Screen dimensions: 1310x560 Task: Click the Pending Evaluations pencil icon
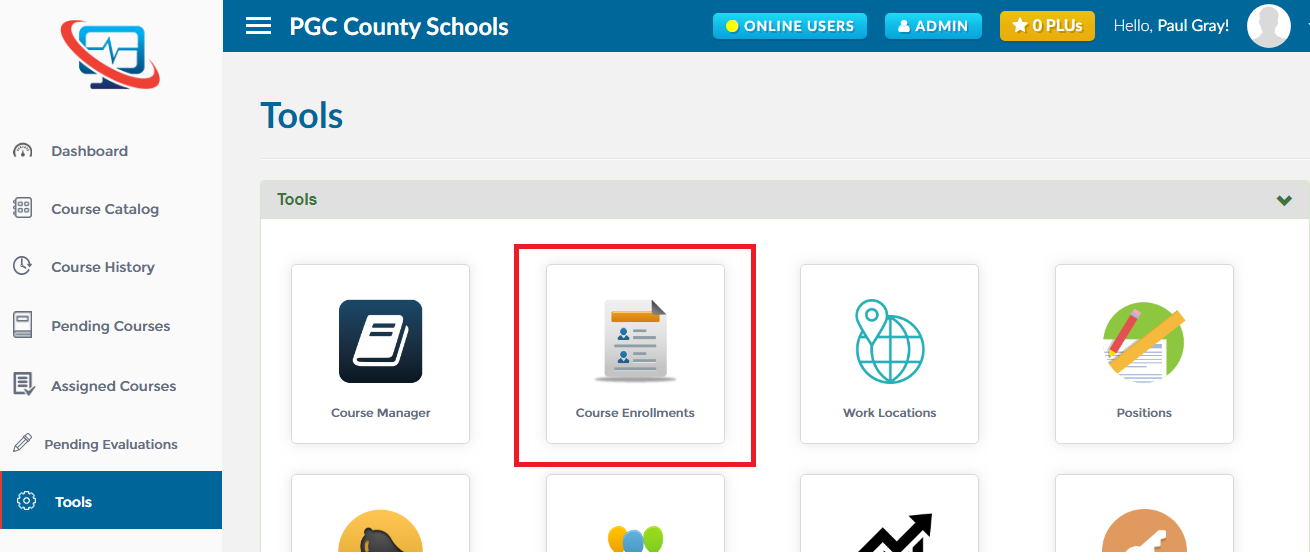click(x=22, y=443)
